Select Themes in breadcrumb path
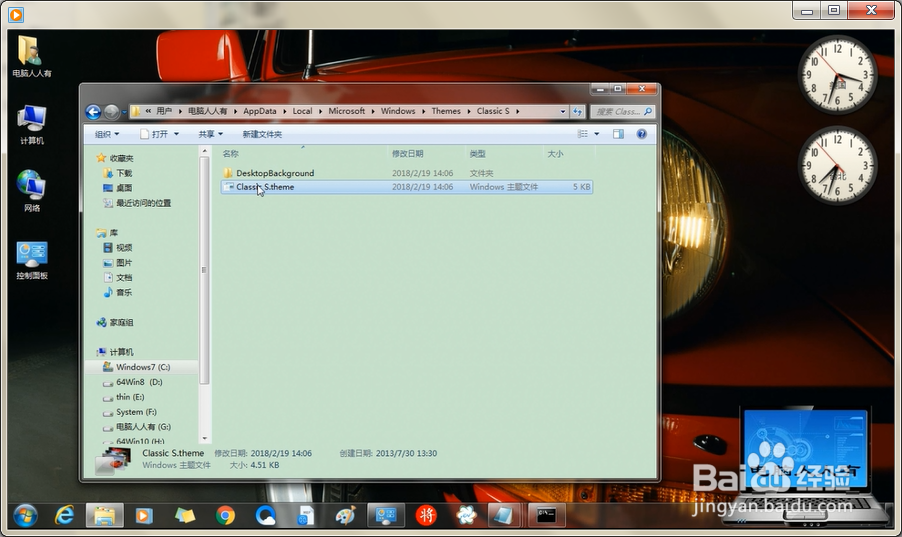Image resolution: width=902 pixels, height=537 pixels. click(x=446, y=111)
